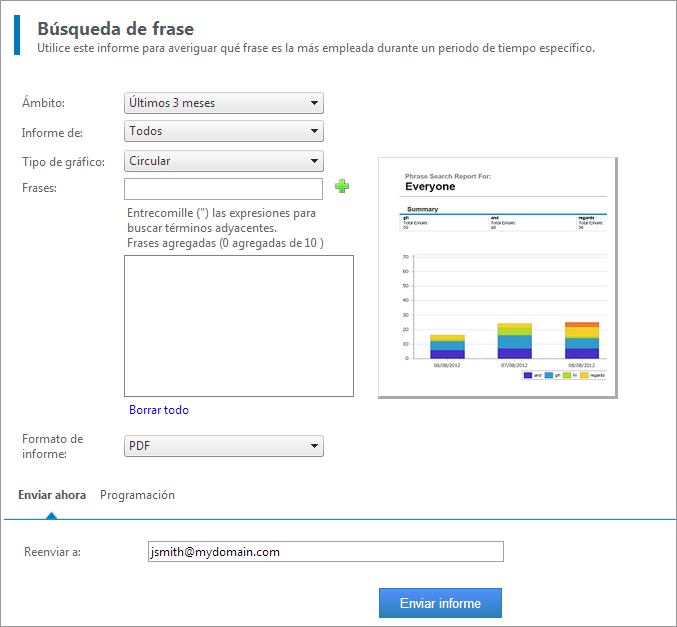Click the Borrar todo link
677x627 pixels.
(159, 410)
